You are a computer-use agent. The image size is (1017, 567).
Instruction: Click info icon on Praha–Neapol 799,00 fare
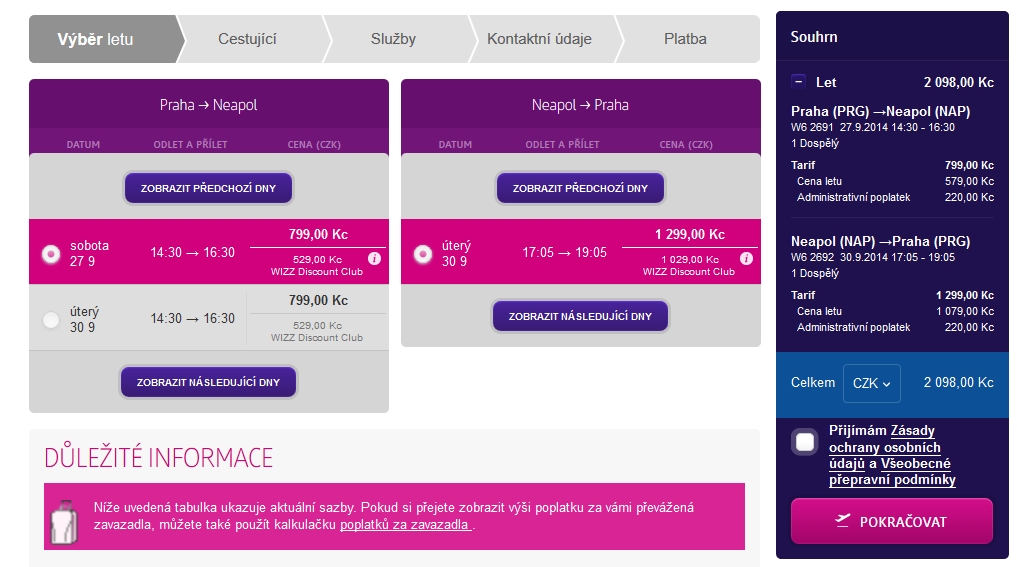point(374,258)
